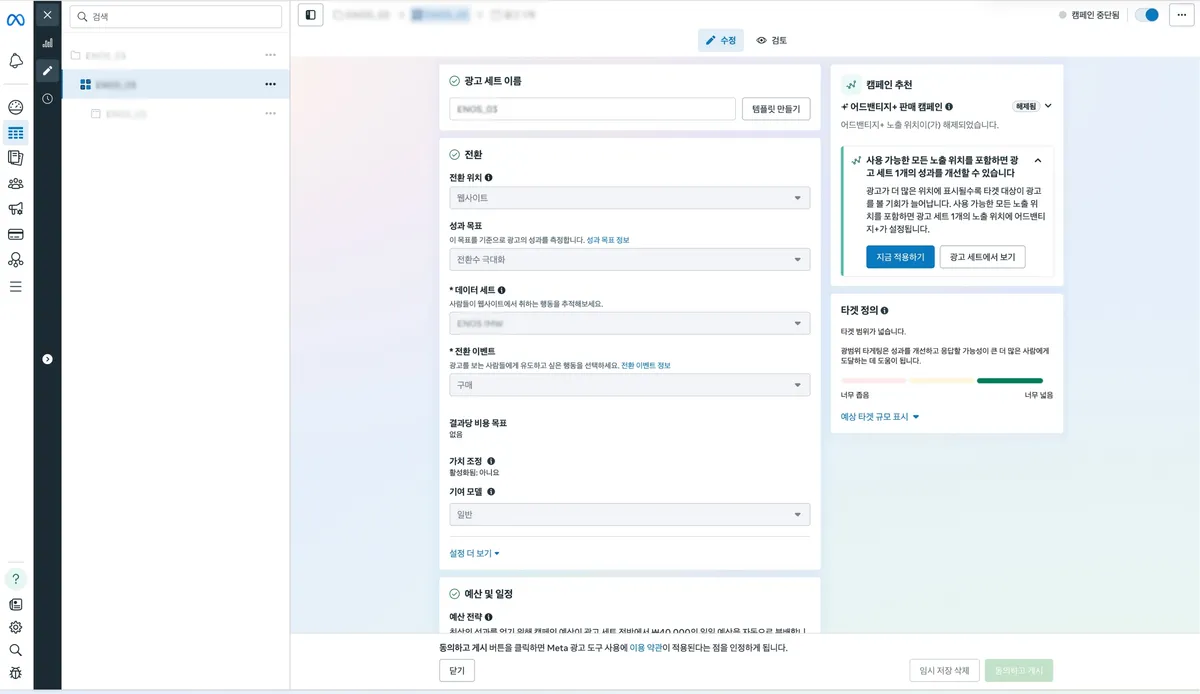The image size is (1200, 694).
Task: Click the audience size meter bar
Action: [x=942, y=381]
